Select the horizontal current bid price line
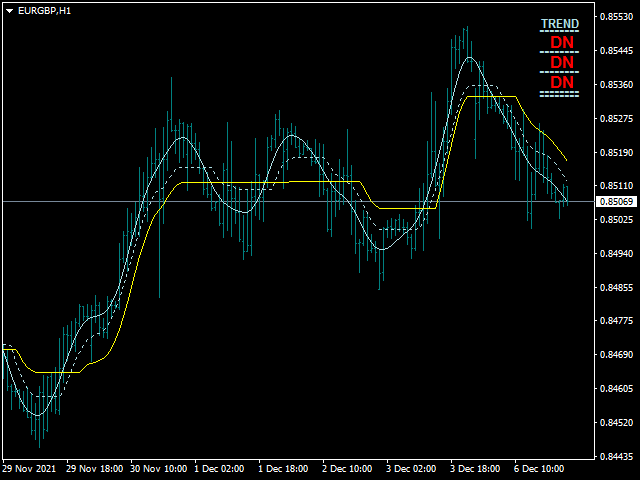 [x=297, y=202]
